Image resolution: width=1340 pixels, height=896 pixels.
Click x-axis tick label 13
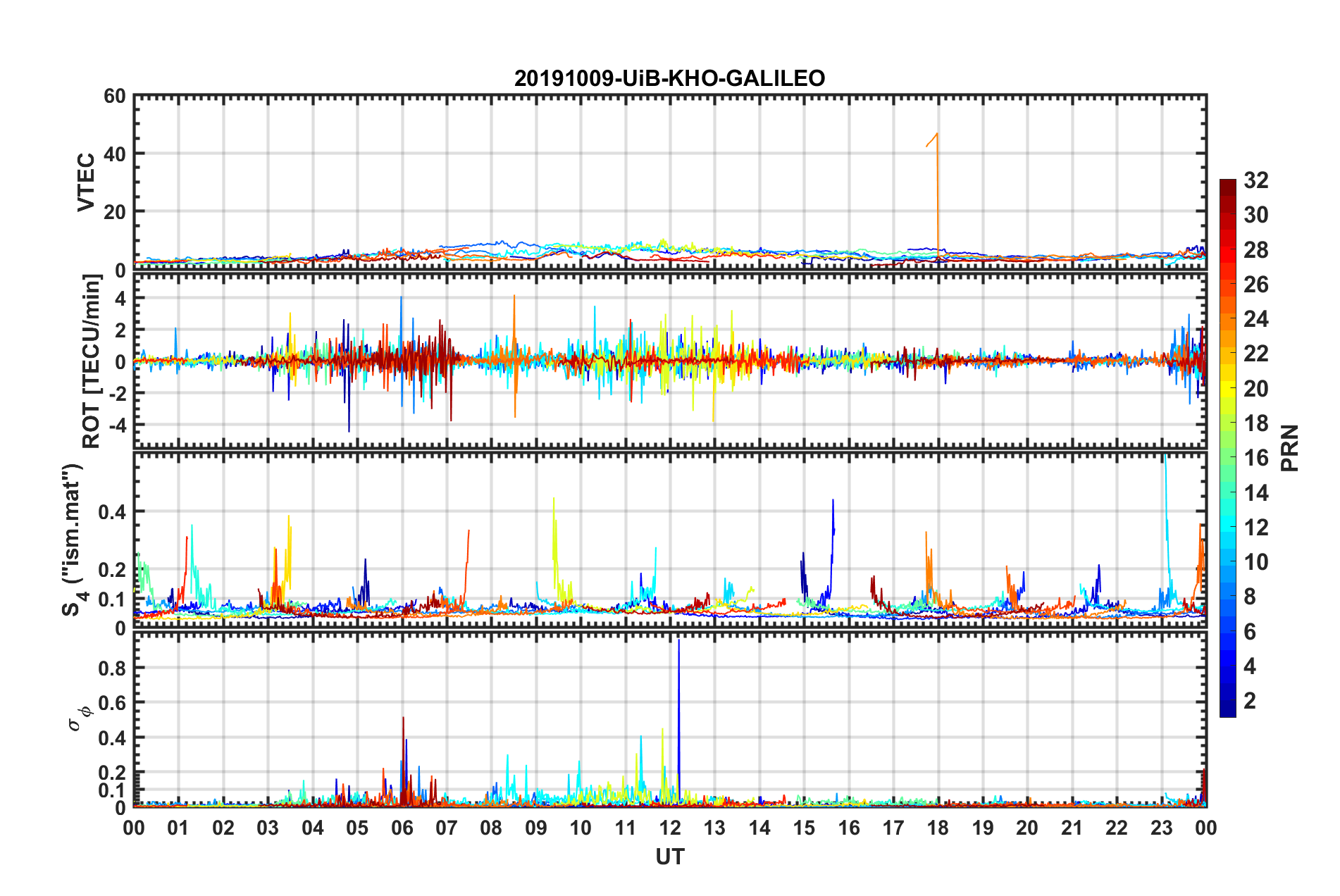[714, 828]
